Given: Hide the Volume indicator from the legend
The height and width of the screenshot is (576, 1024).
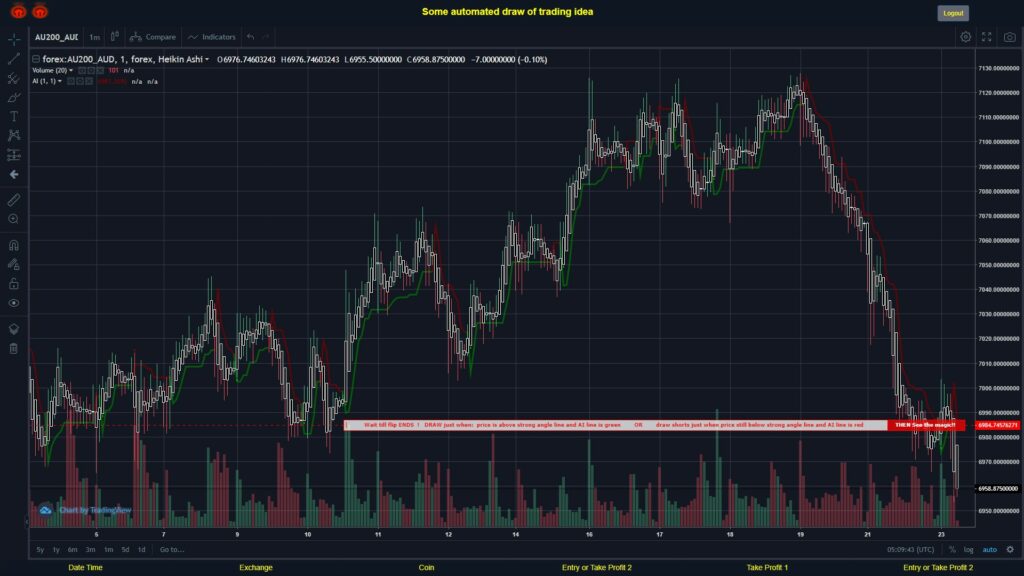Looking at the screenshot, I should pos(82,71).
